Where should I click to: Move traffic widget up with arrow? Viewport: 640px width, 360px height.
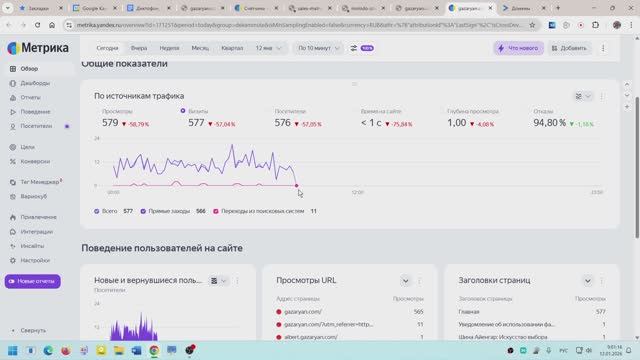[627, 84]
